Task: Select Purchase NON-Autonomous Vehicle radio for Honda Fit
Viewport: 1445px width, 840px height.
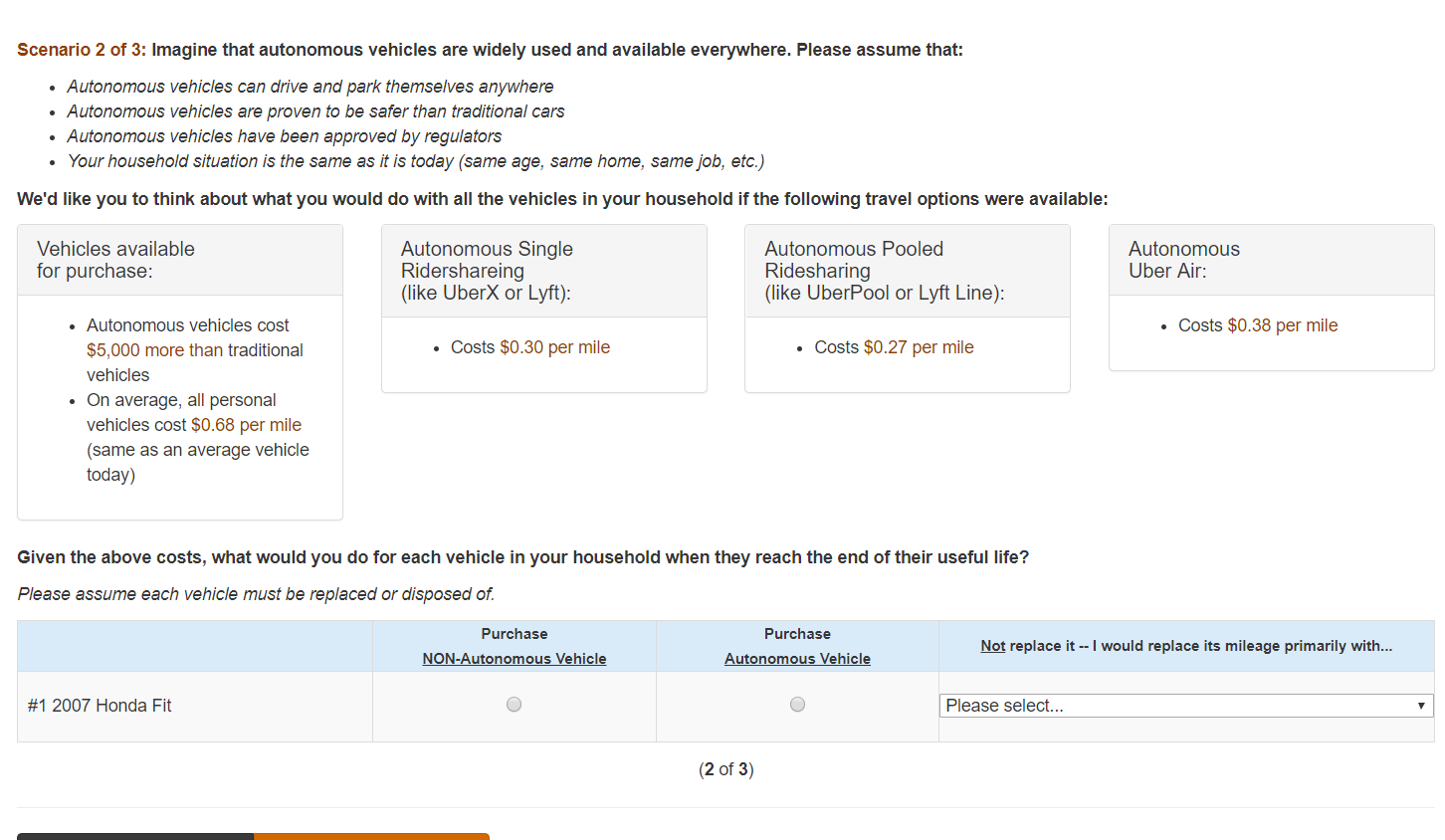Action: coord(514,705)
